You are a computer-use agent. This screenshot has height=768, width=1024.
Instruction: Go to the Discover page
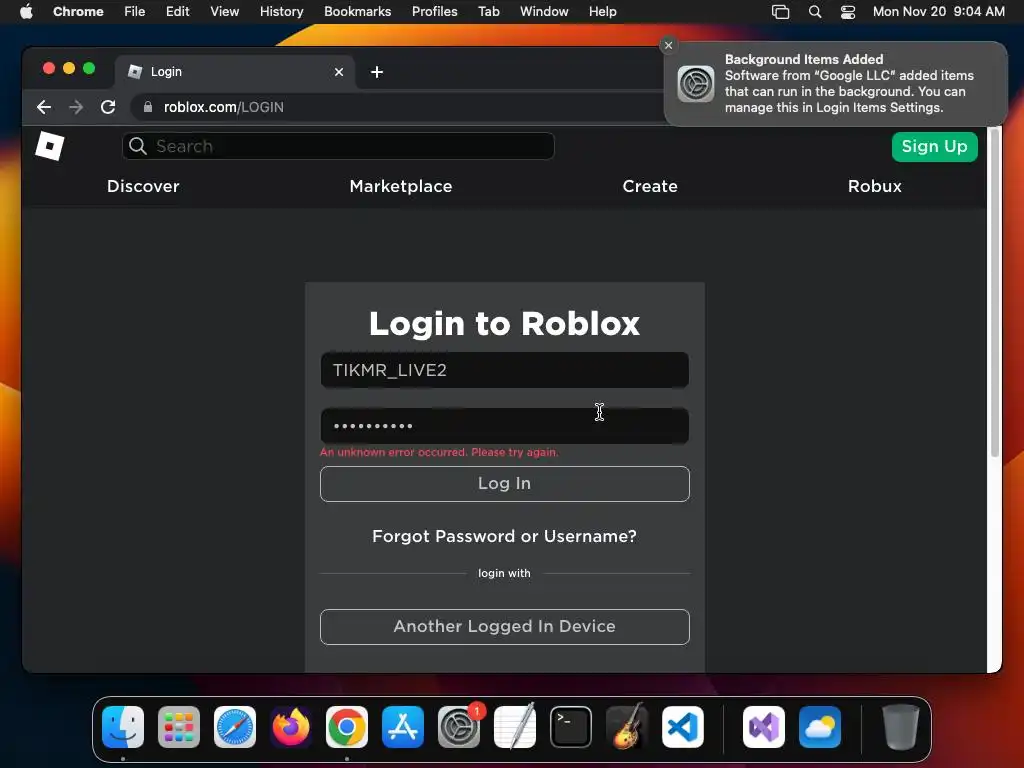point(143,186)
